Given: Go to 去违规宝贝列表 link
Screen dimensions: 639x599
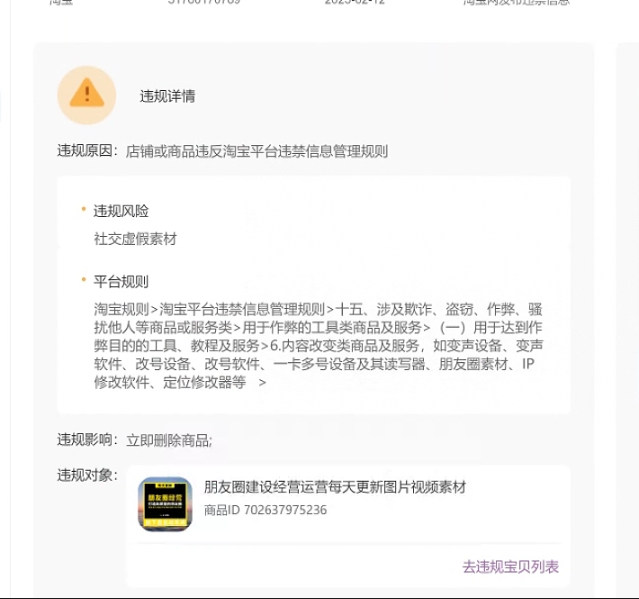Looking at the screenshot, I should coord(510,566).
